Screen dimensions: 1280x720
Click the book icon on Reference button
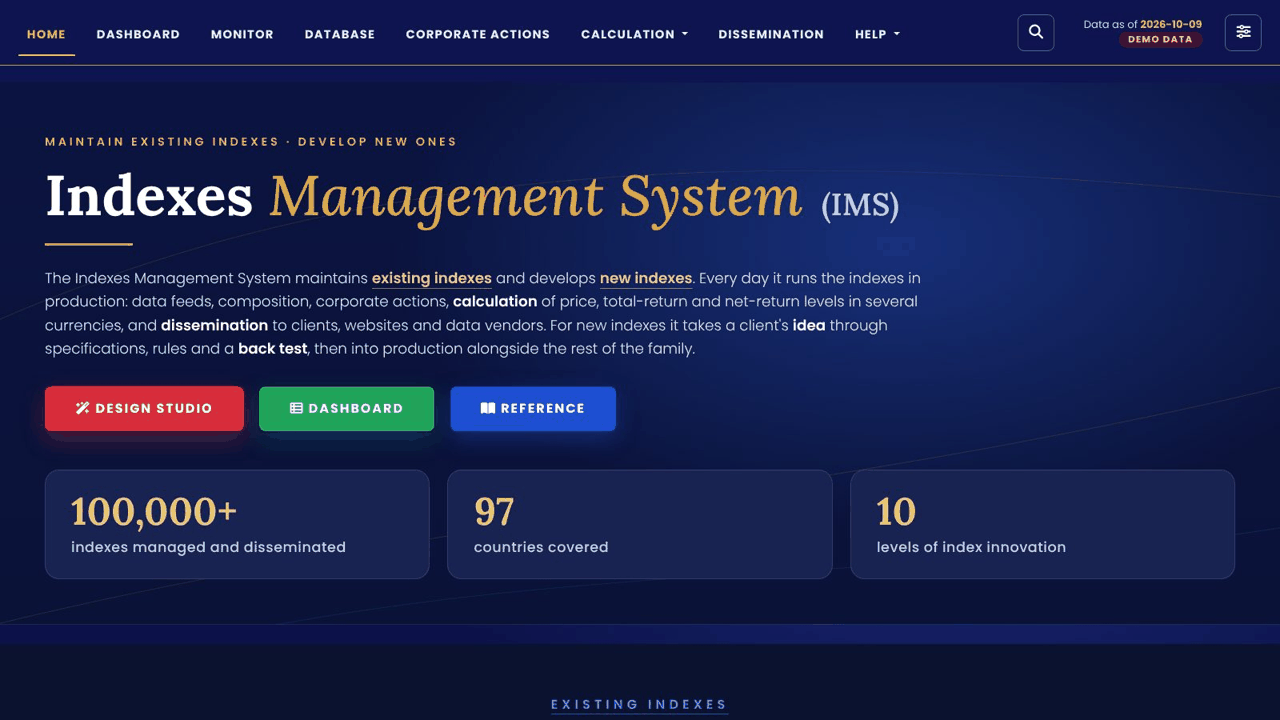click(x=488, y=408)
